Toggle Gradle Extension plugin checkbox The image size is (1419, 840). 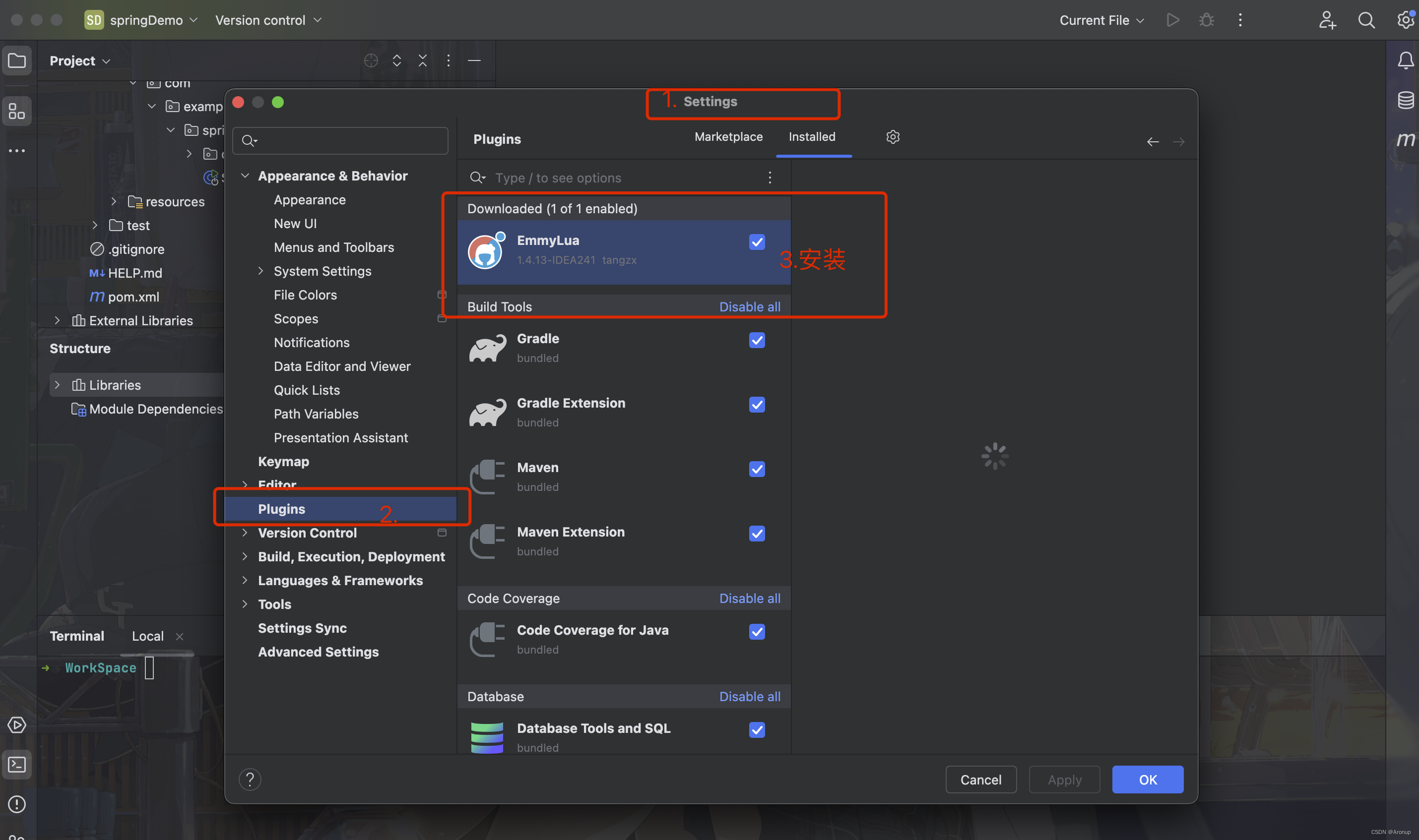(757, 405)
